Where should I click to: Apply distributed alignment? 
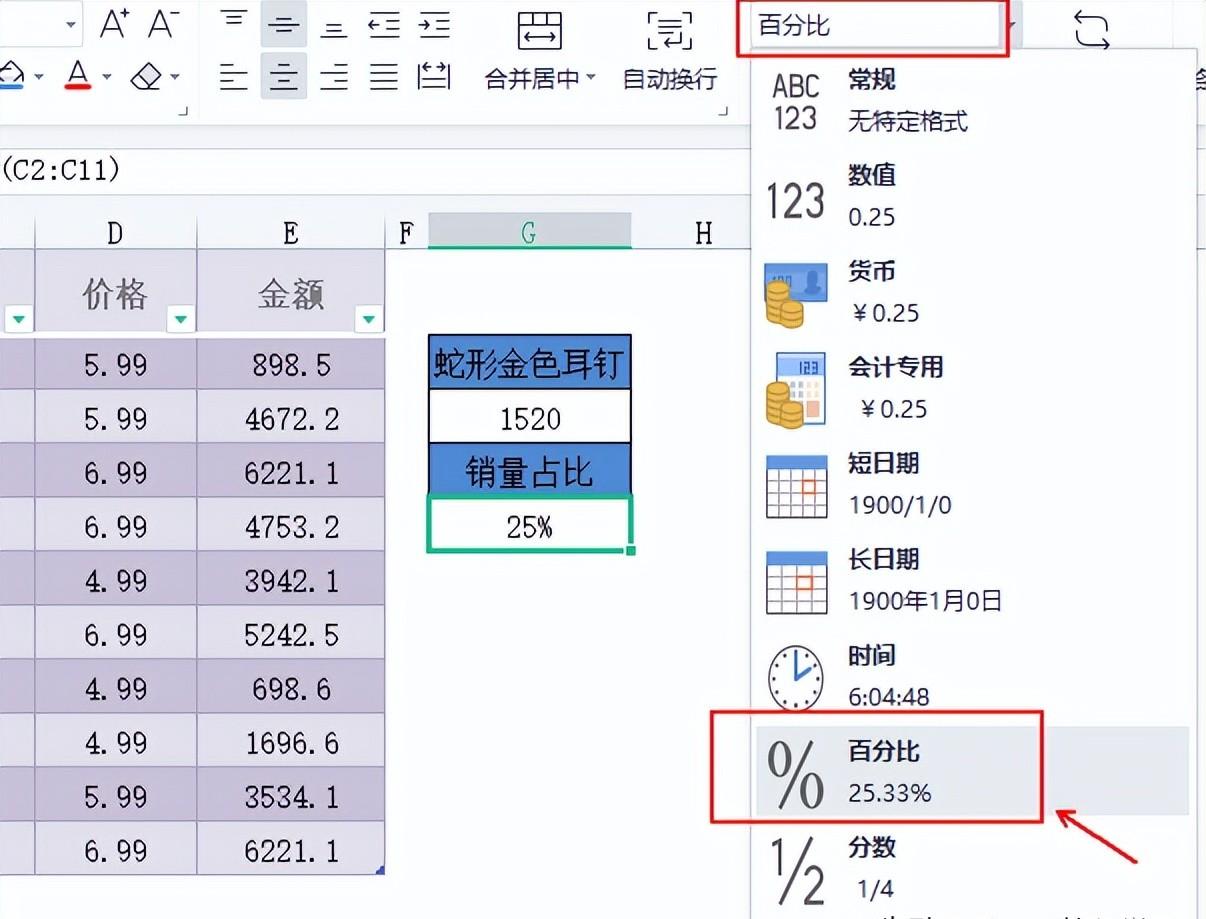point(434,76)
